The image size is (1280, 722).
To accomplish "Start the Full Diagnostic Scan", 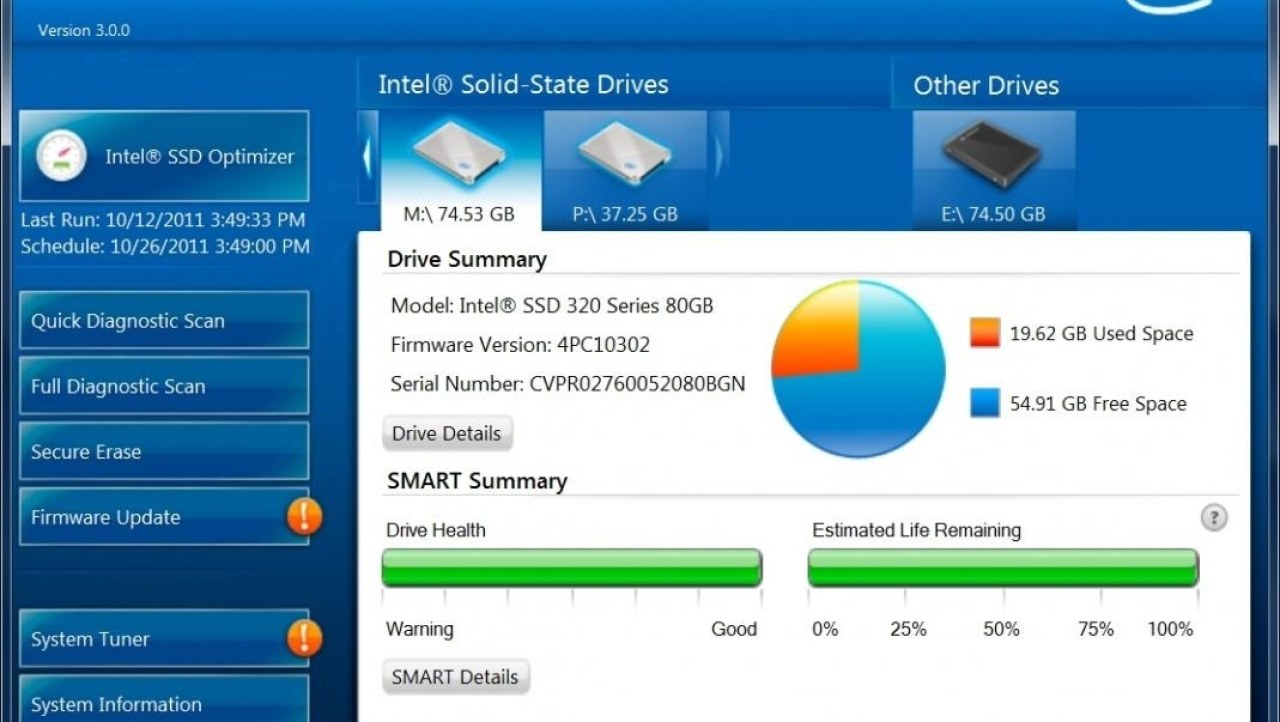I will [164, 386].
